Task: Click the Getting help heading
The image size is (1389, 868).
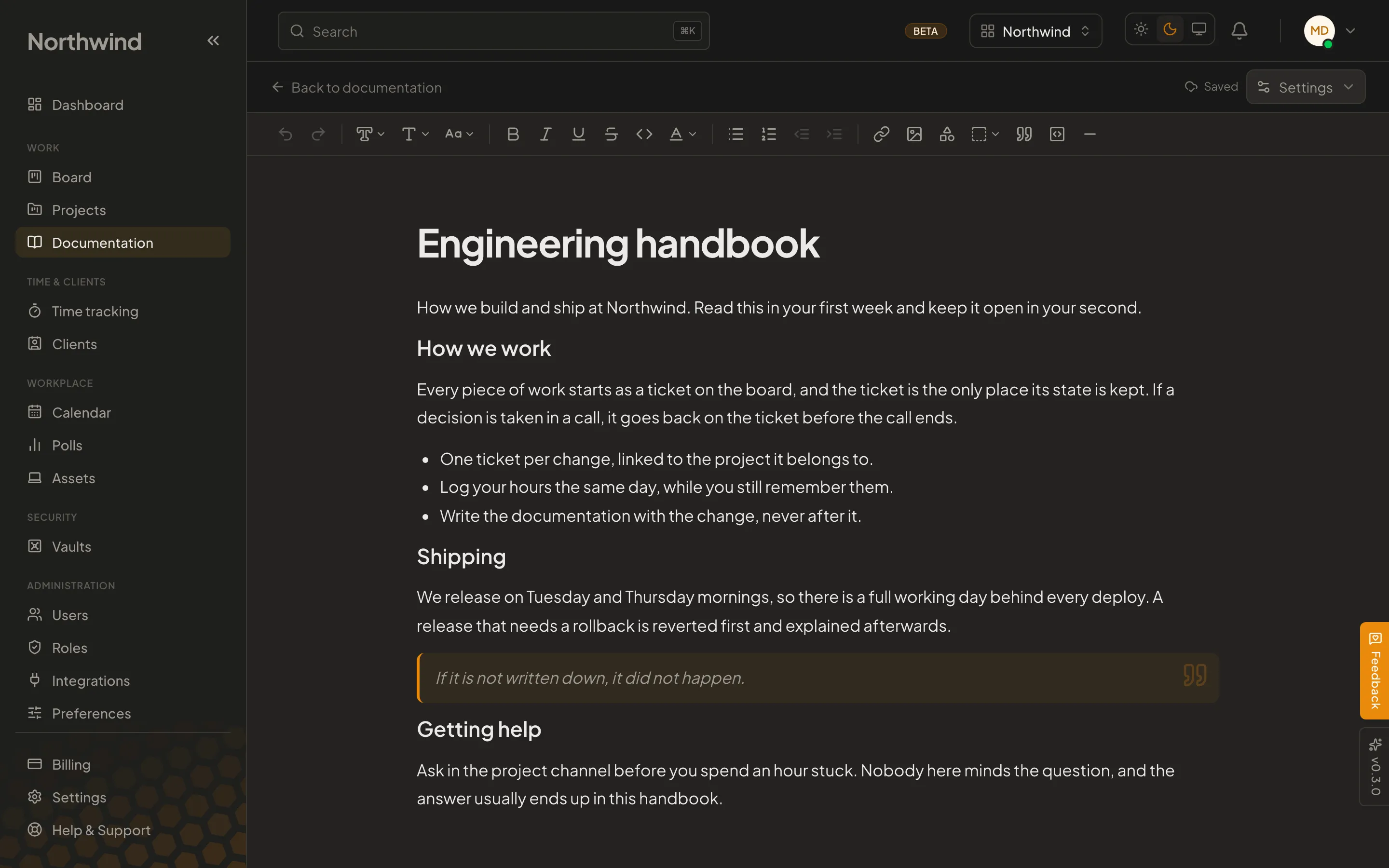Action: pos(479,730)
